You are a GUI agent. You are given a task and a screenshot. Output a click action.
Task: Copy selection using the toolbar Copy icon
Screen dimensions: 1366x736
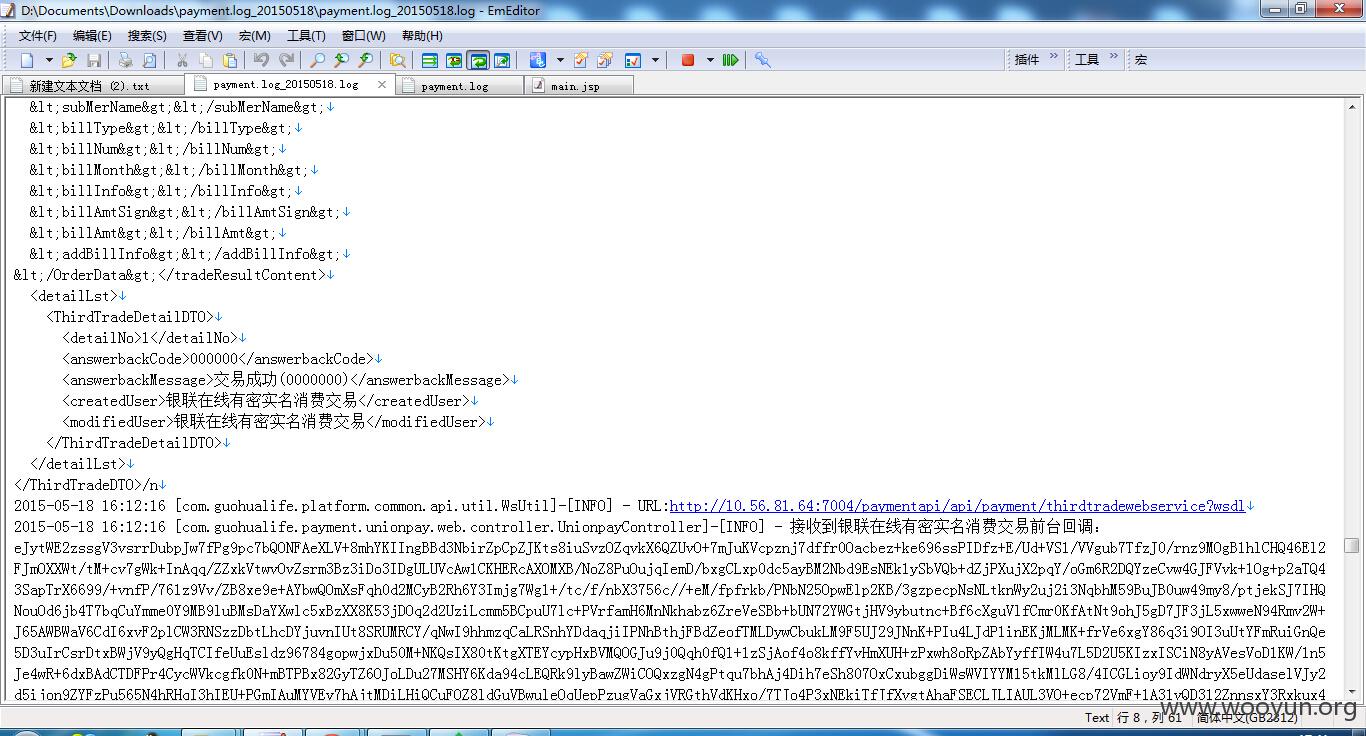click(x=206, y=60)
